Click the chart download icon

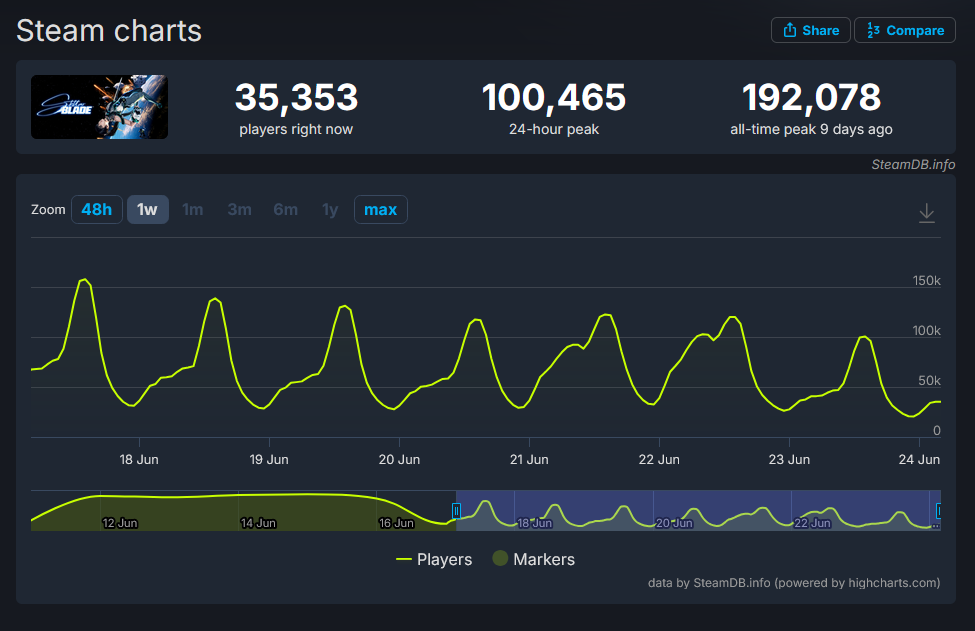926,213
